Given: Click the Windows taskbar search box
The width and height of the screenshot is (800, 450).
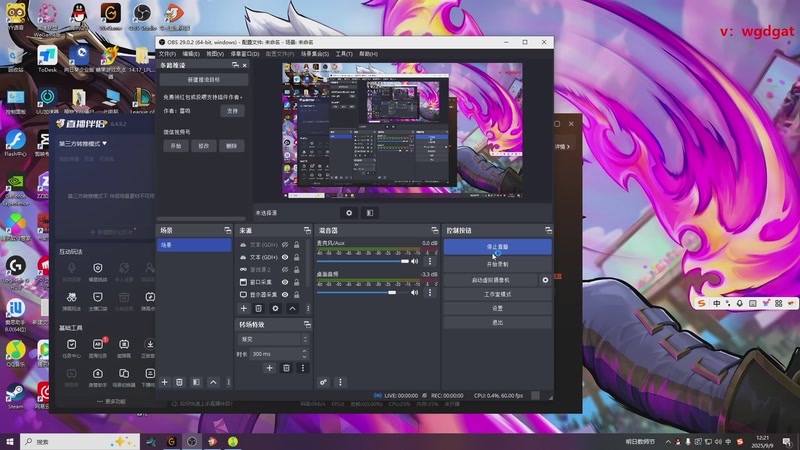Looking at the screenshot, I should 80,441.
